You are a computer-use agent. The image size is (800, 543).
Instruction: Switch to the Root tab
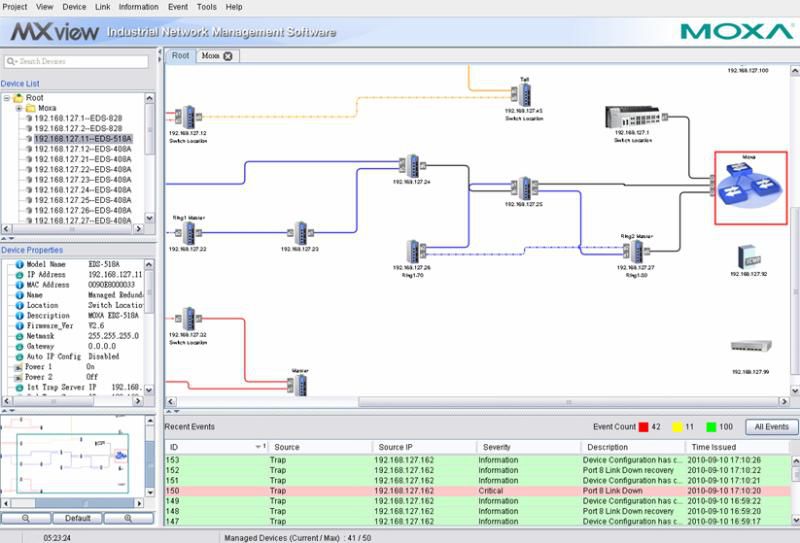point(180,56)
